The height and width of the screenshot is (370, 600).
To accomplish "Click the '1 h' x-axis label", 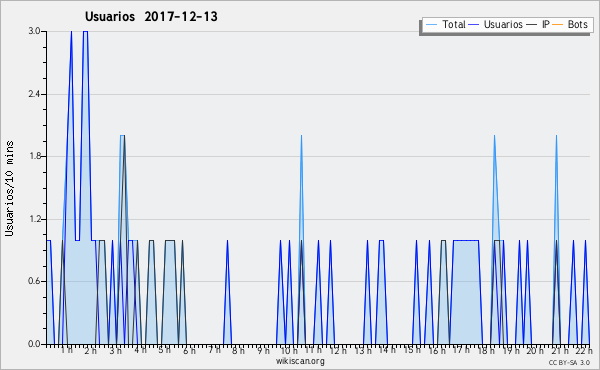I will 67,350.
